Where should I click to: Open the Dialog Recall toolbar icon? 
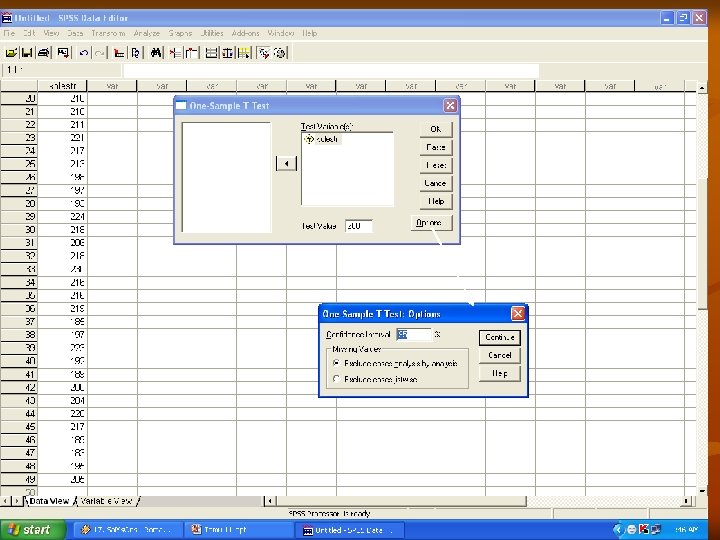(63, 53)
